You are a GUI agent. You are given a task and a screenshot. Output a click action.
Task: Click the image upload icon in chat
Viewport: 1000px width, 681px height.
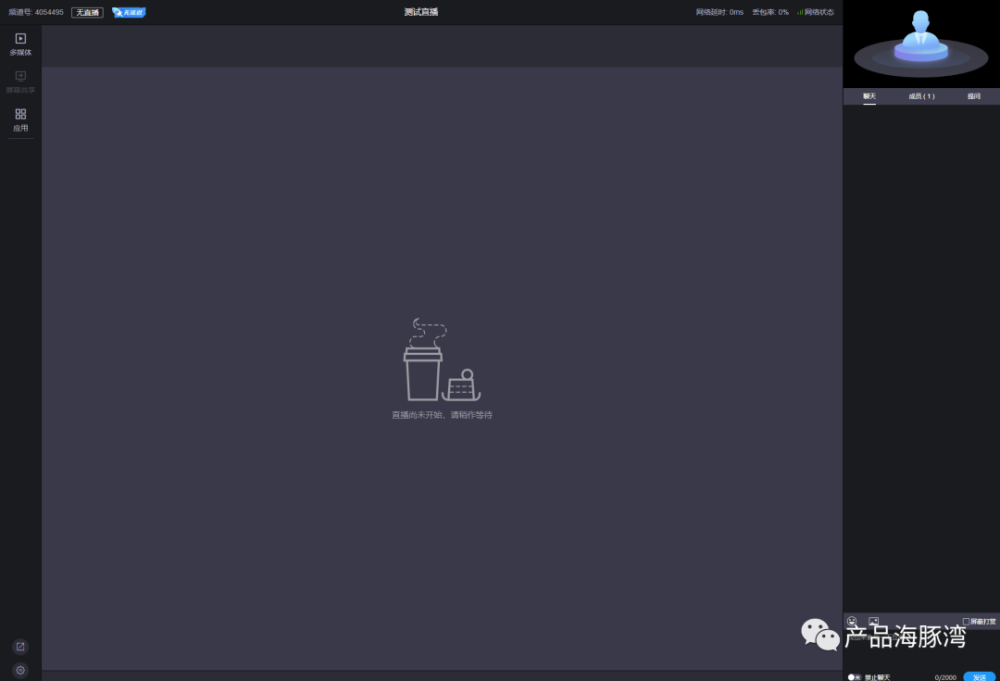[874, 621]
